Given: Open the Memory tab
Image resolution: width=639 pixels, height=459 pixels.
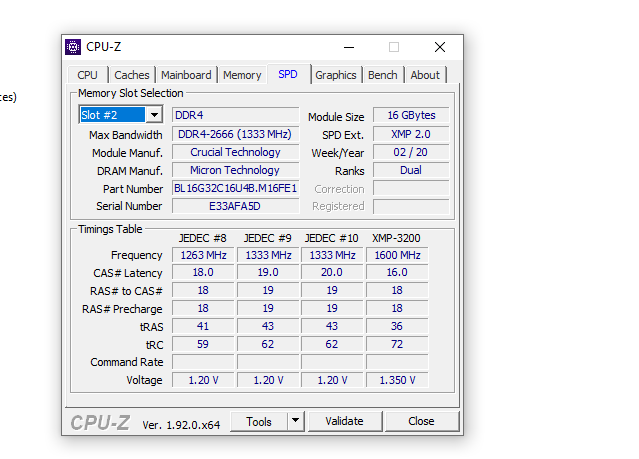Looking at the screenshot, I should 242,75.
